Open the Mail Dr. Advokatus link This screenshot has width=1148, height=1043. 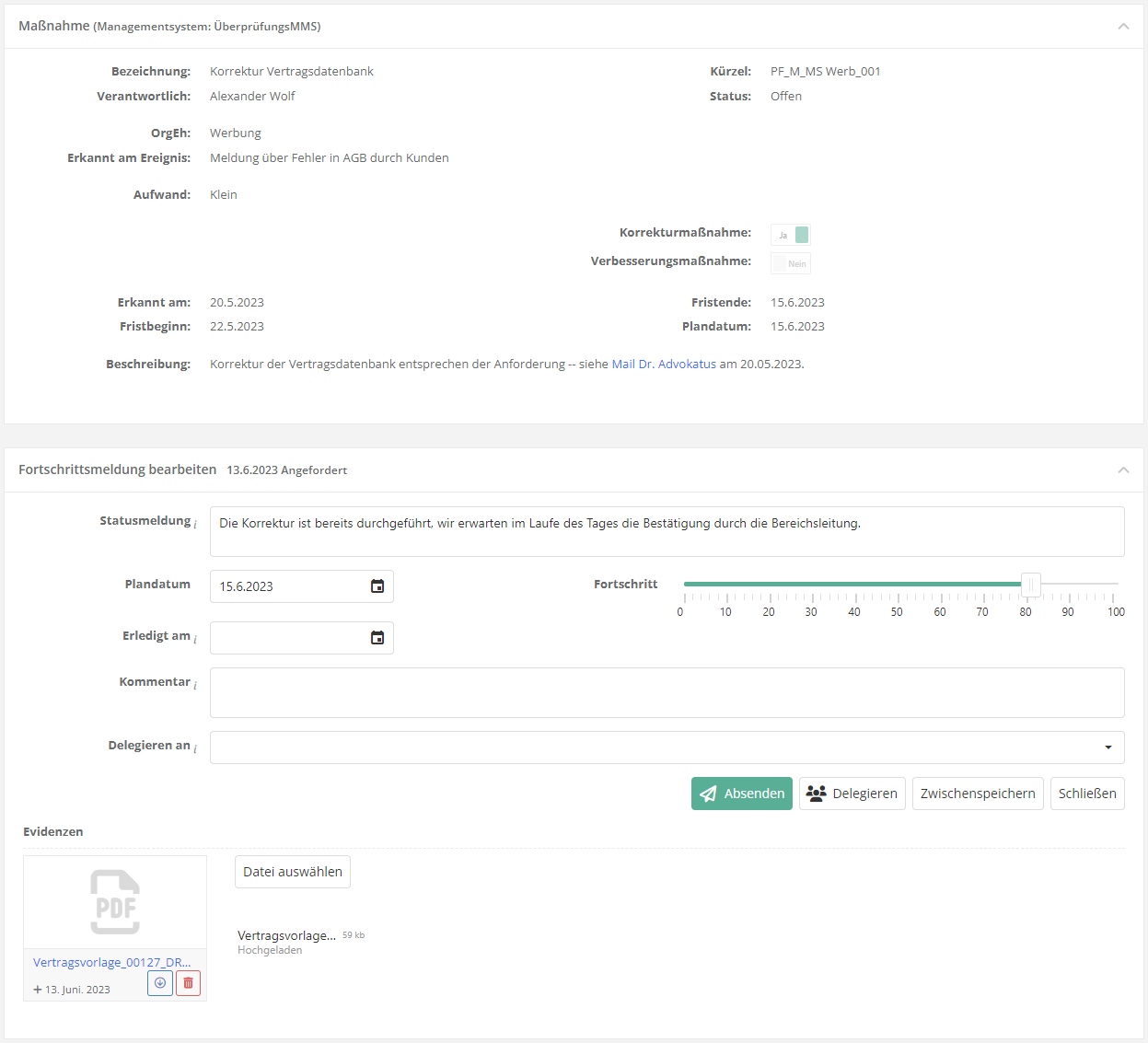[664, 364]
